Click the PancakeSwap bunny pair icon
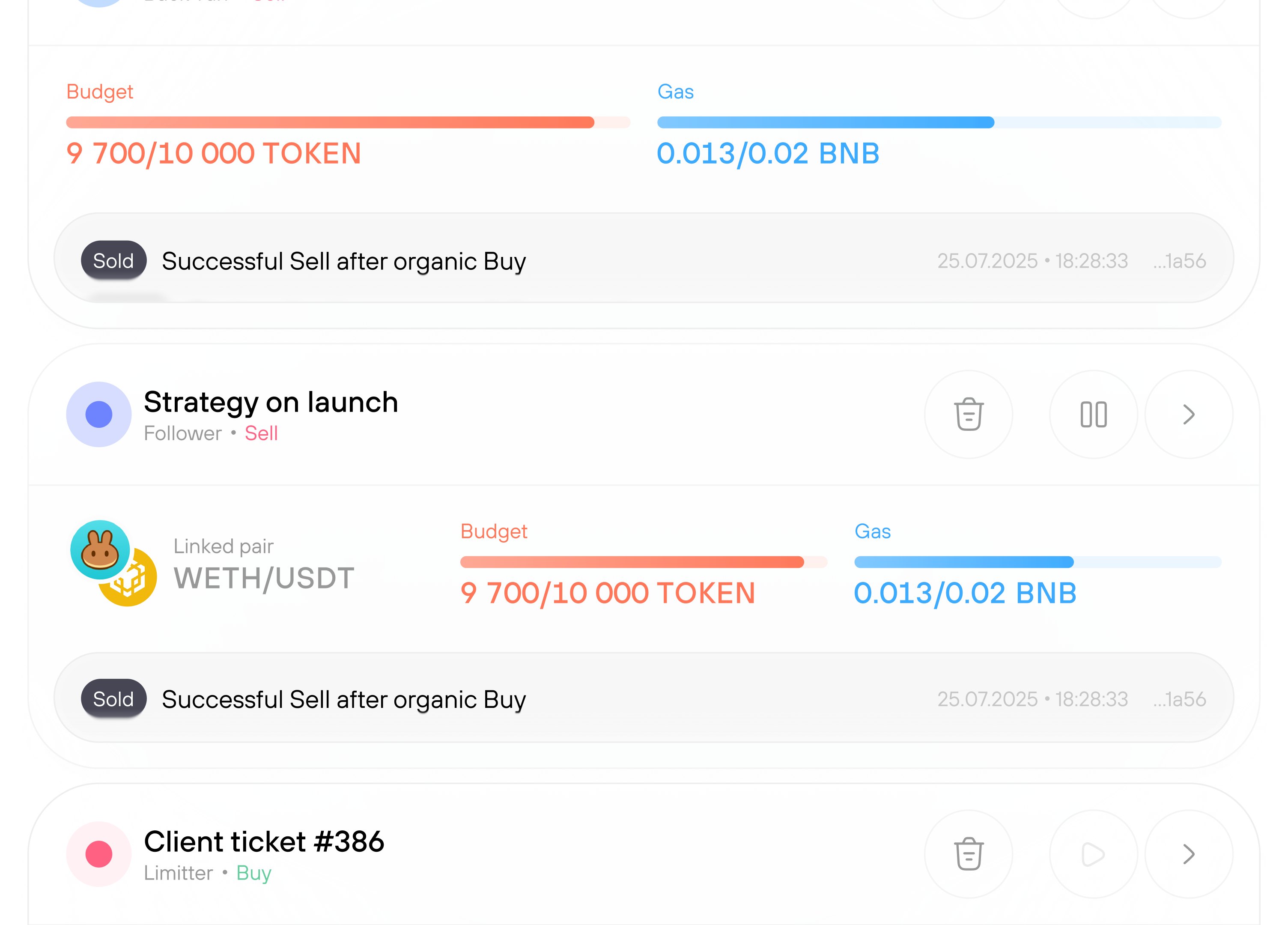 tap(100, 550)
